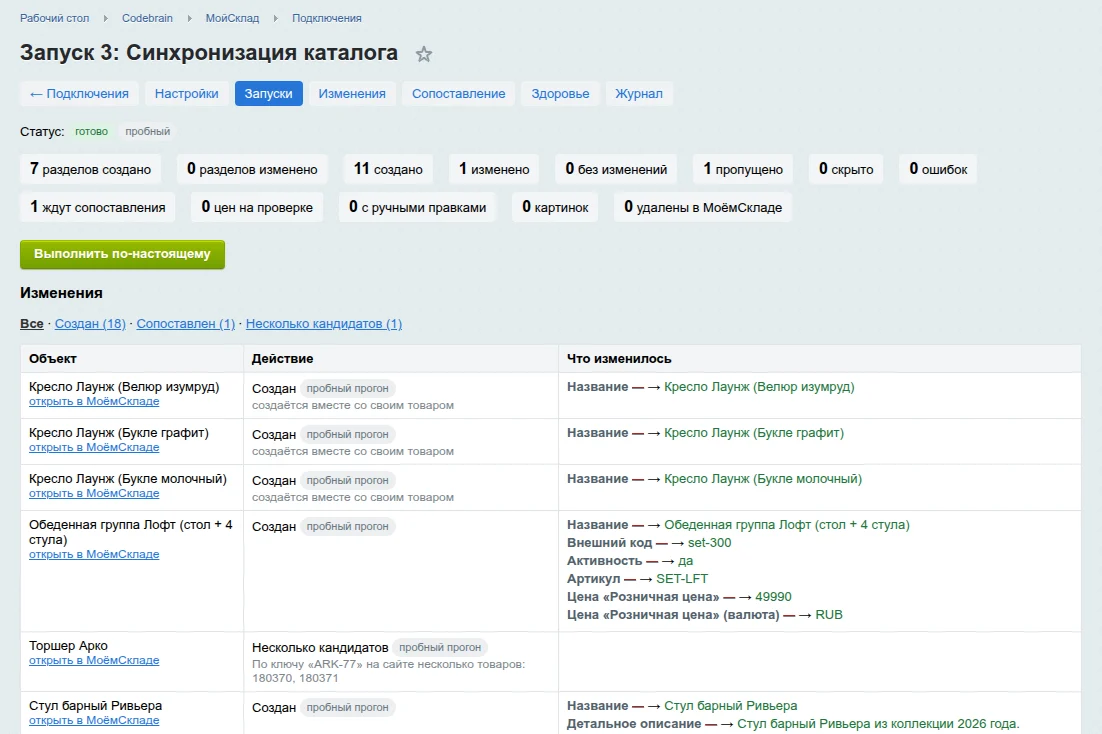Click the 0 без изменений counter
This screenshot has height=734, width=1102.
pos(616,169)
